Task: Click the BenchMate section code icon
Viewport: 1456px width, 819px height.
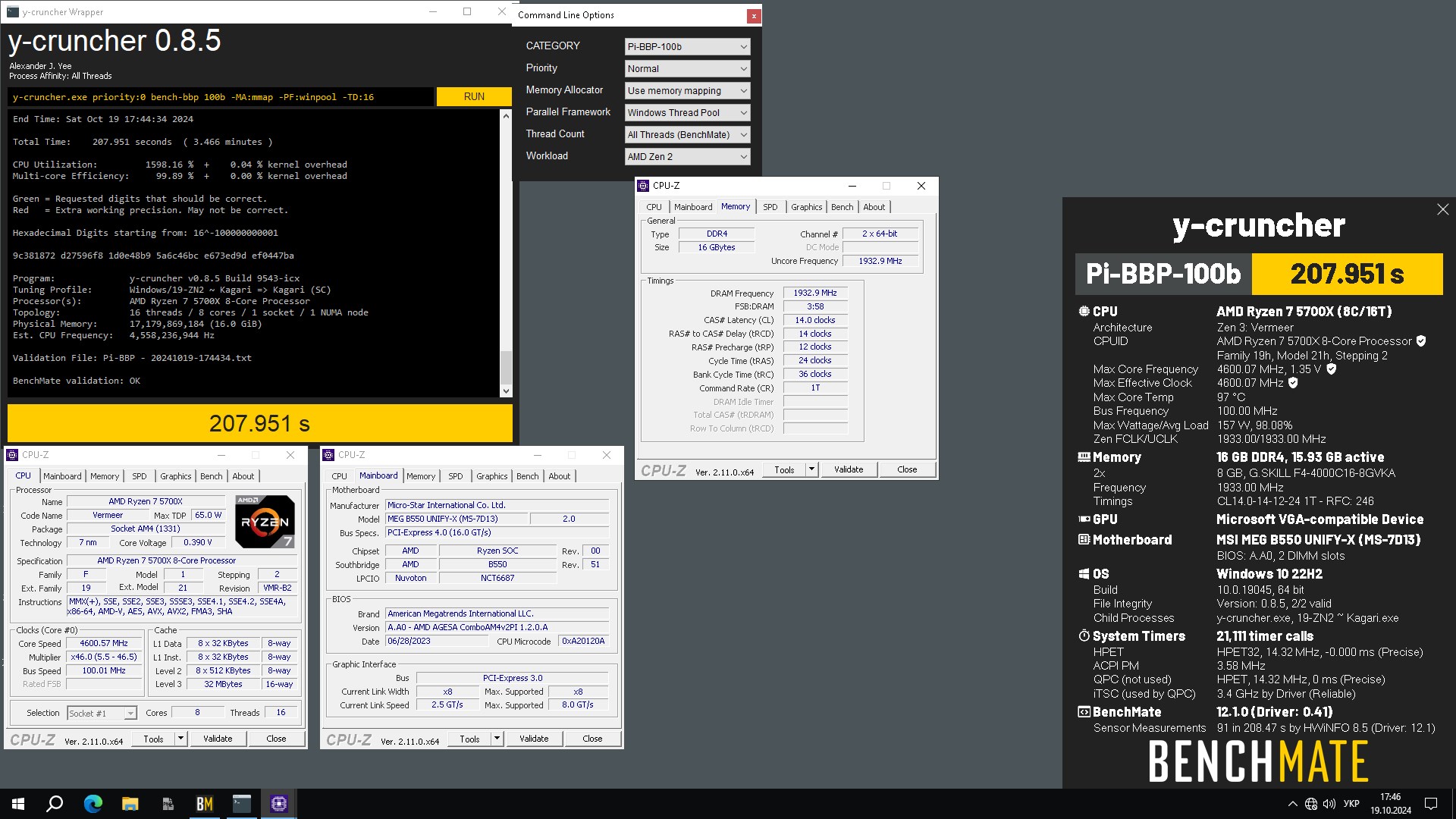Action: pos(1084,712)
